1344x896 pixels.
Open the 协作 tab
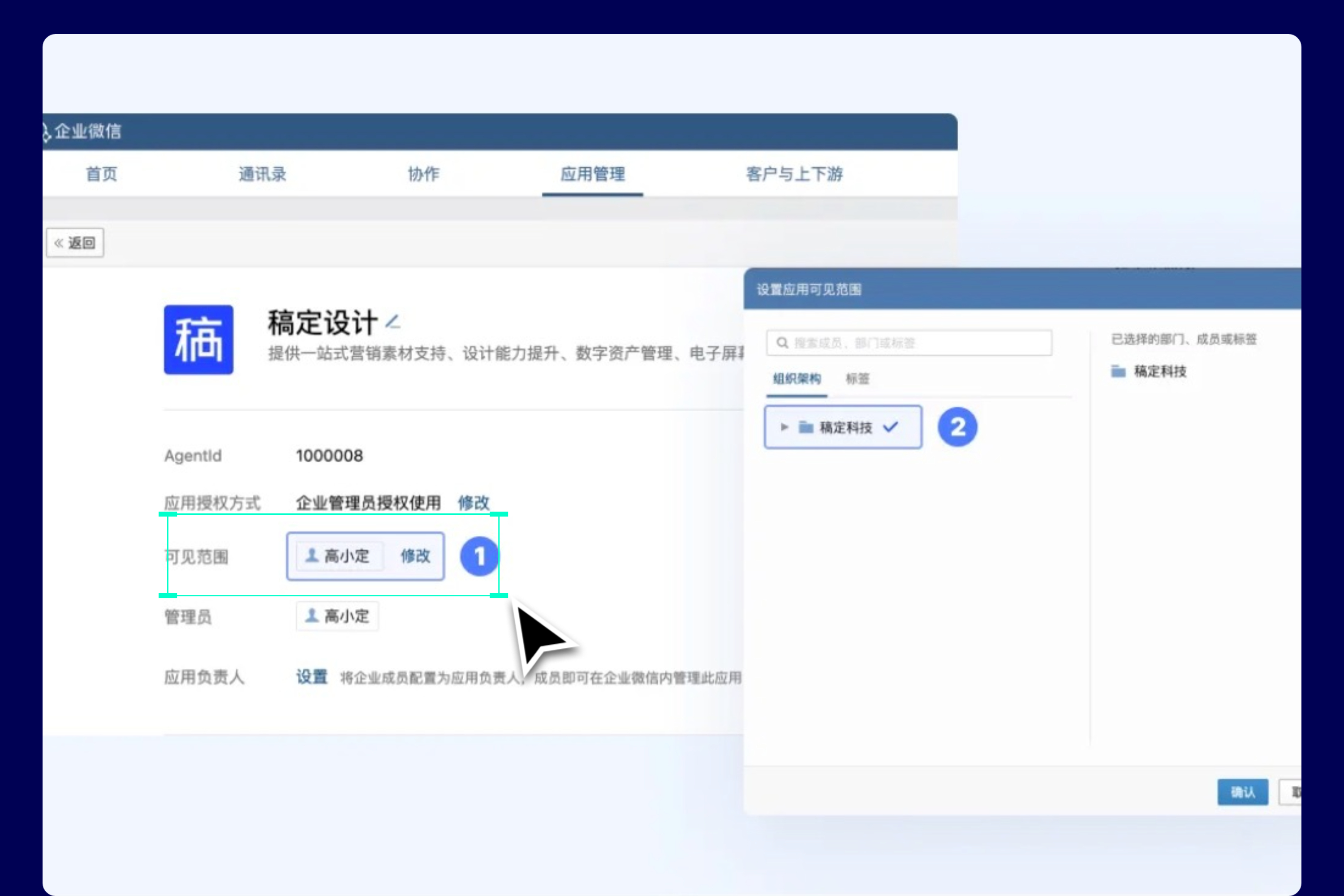(423, 174)
